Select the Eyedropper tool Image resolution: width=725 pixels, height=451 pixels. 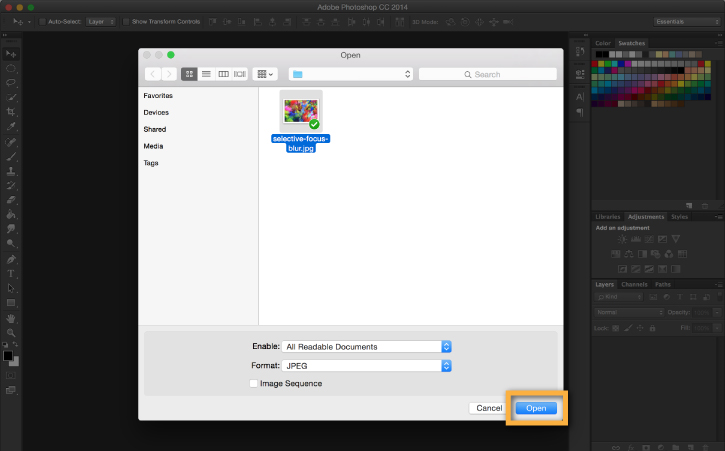pyautogui.click(x=11, y=126)
